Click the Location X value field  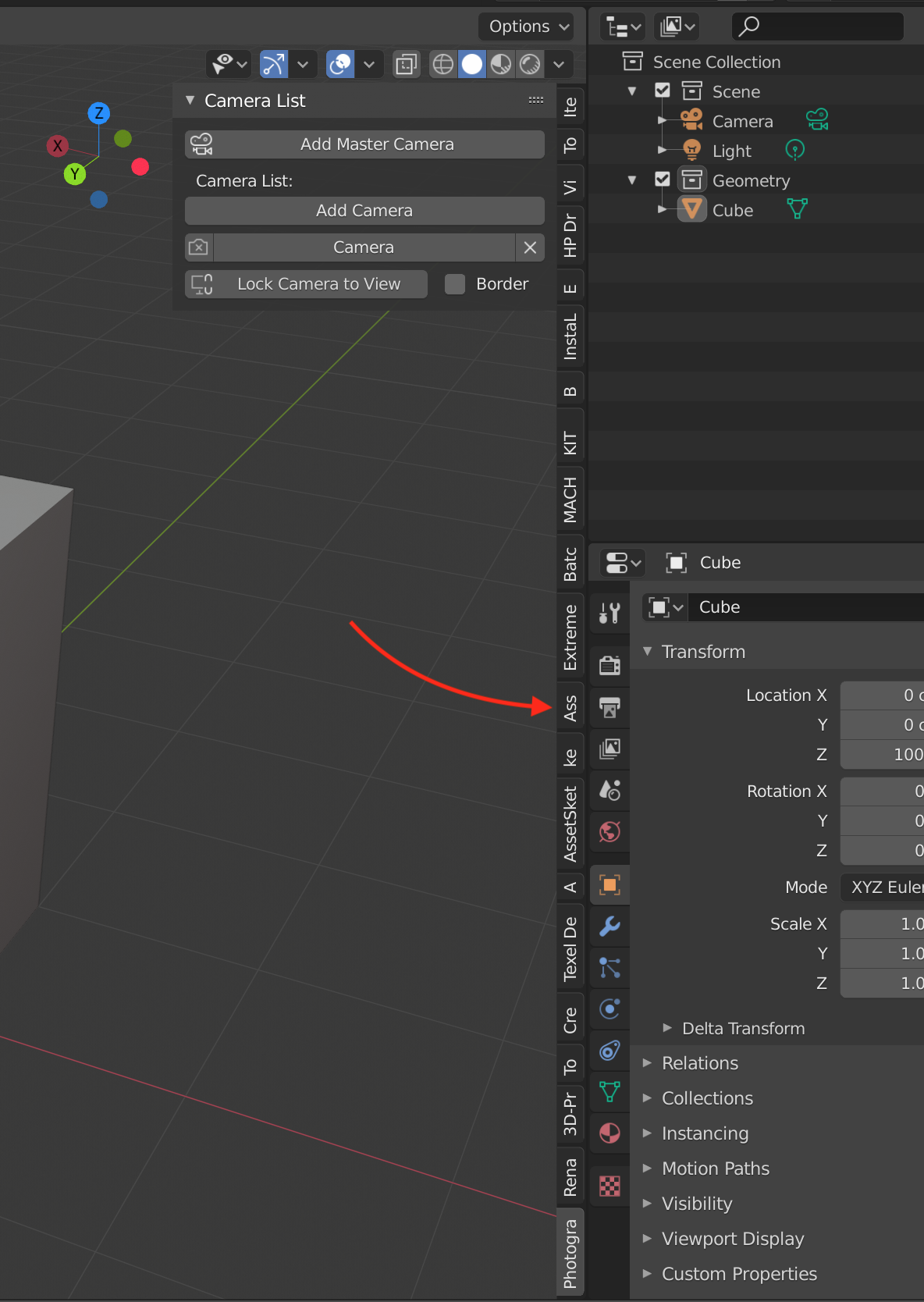pos(882,695)
